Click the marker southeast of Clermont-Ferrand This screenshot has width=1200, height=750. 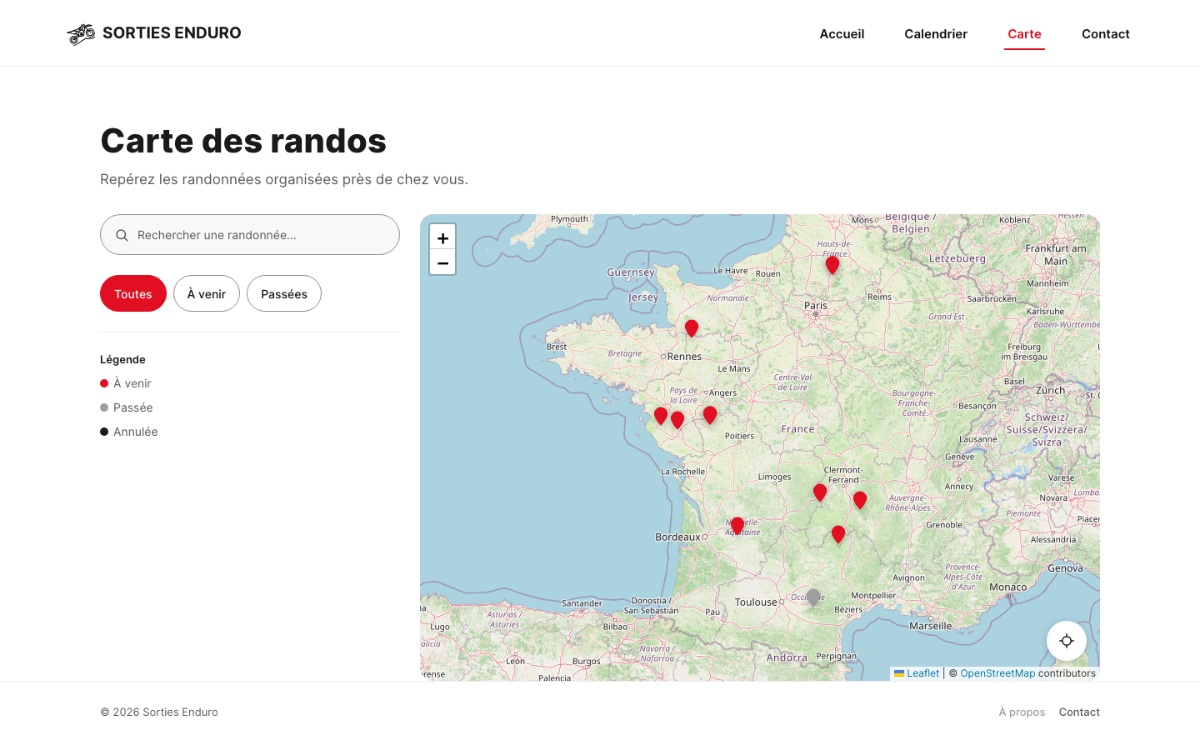click(x=860, y=499)
